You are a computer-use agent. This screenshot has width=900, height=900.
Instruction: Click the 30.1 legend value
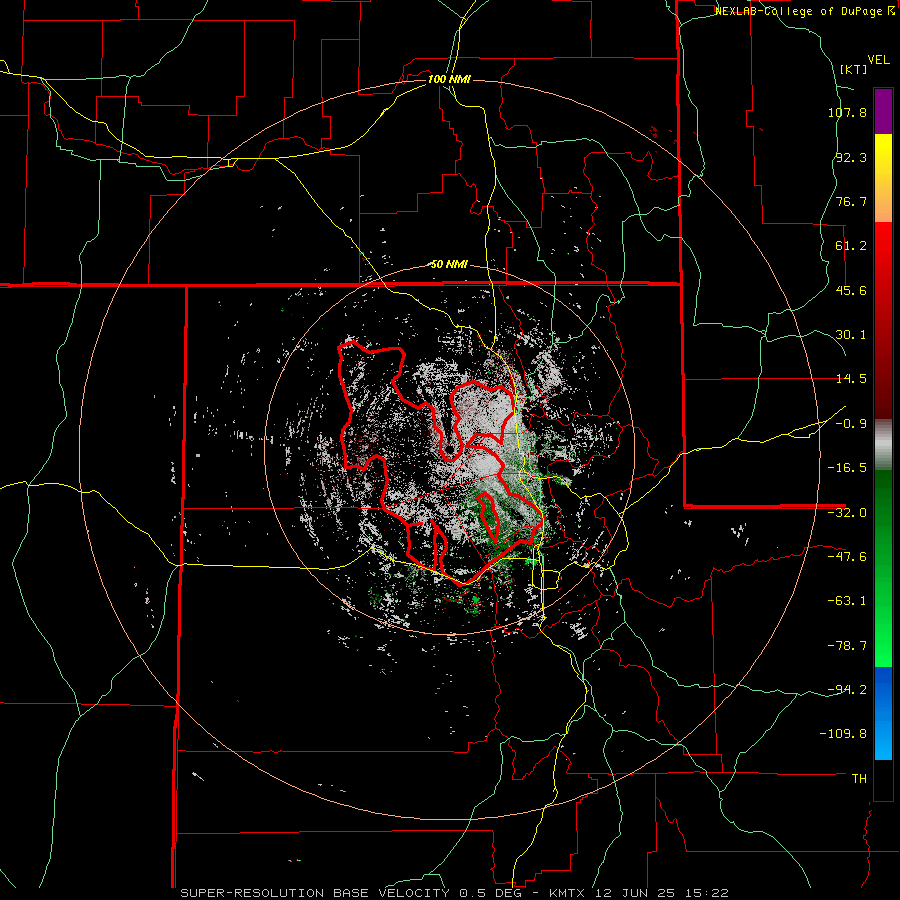(x=851, y=335)
